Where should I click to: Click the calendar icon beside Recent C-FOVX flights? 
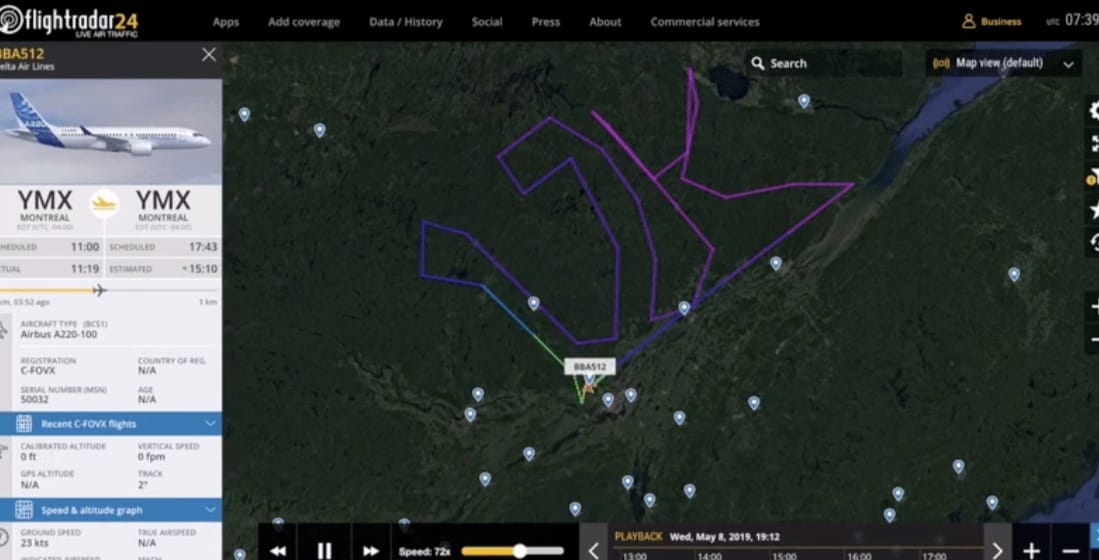click(24, 424)
